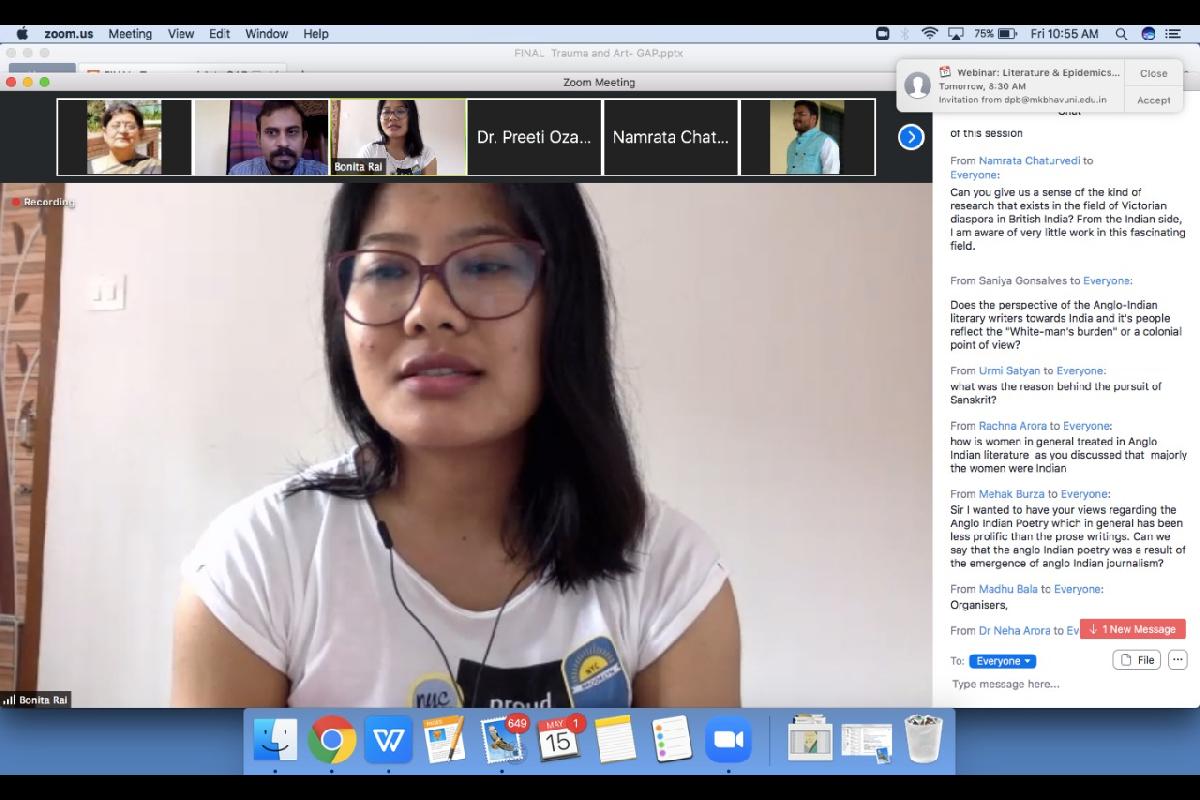Focus the Type message here field
This screenshot has height=800, width=1200.
point(1060,684)
